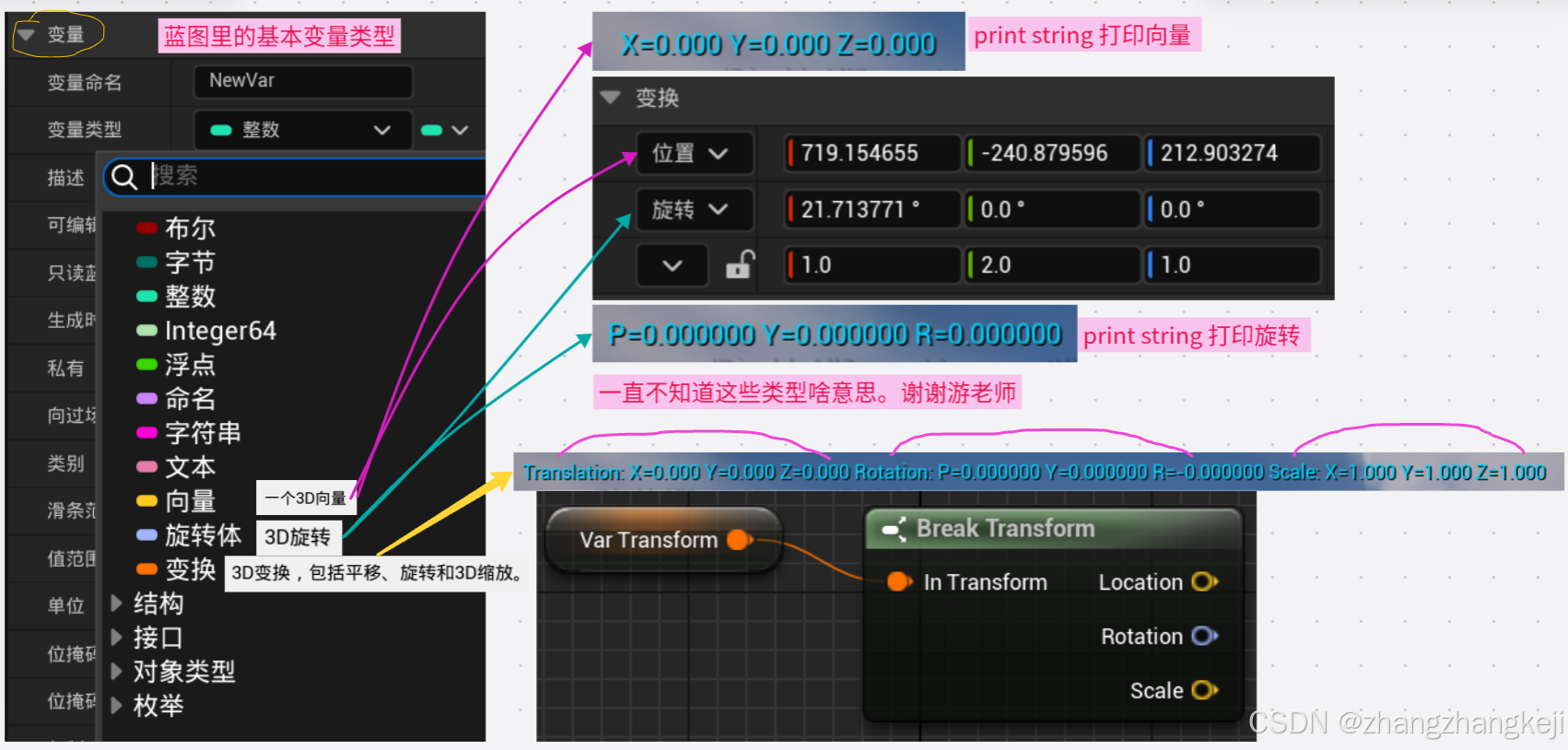Image resolution: width=1568 pixels, height=750 pixels.
Task: Expand the 对象类型 category
Action: pos(116,671)
